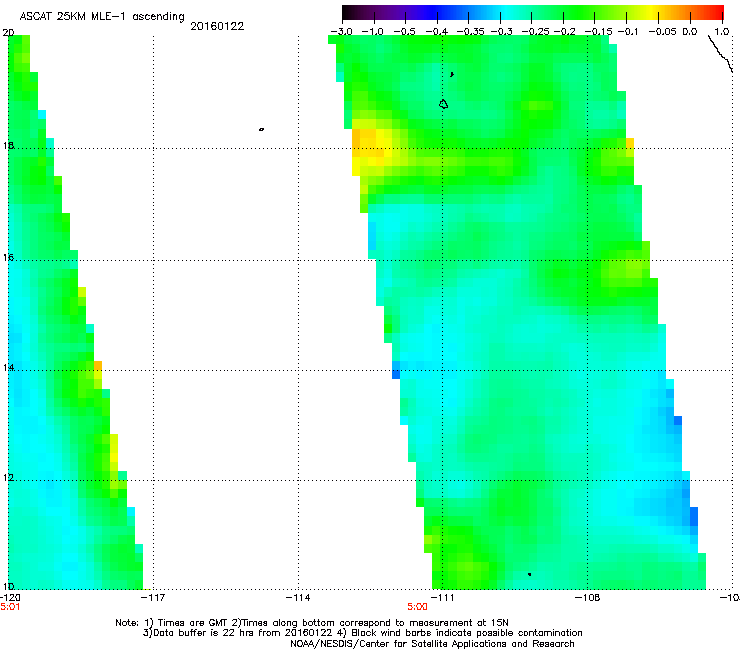The width and height of the screenshot is (740, 650).
Task: Click the small black dot near 10N, -109
Action: tap(530, 574)
